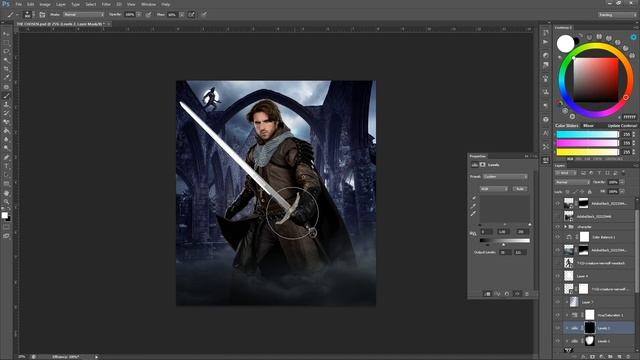
Task: Select the Quick Selection tool
Action: [x=6, y=60]
